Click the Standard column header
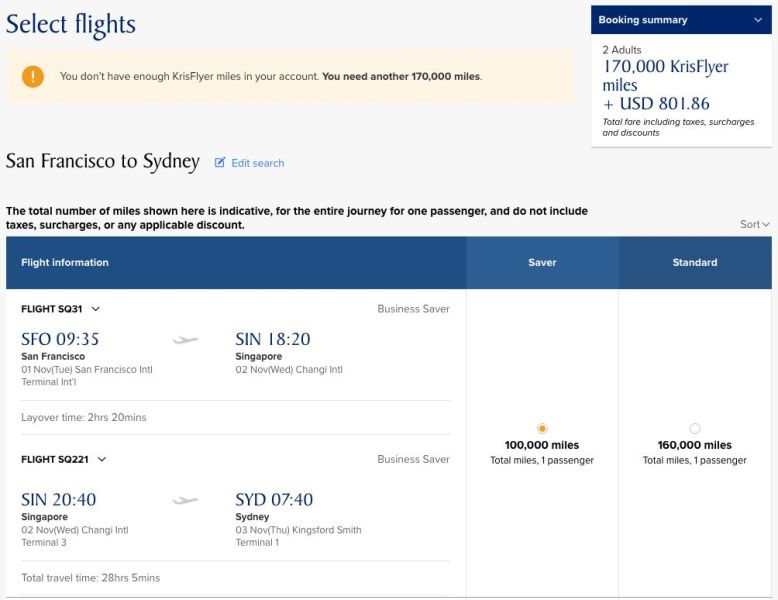This screenshot has width=778, height=600. point(695,263)
